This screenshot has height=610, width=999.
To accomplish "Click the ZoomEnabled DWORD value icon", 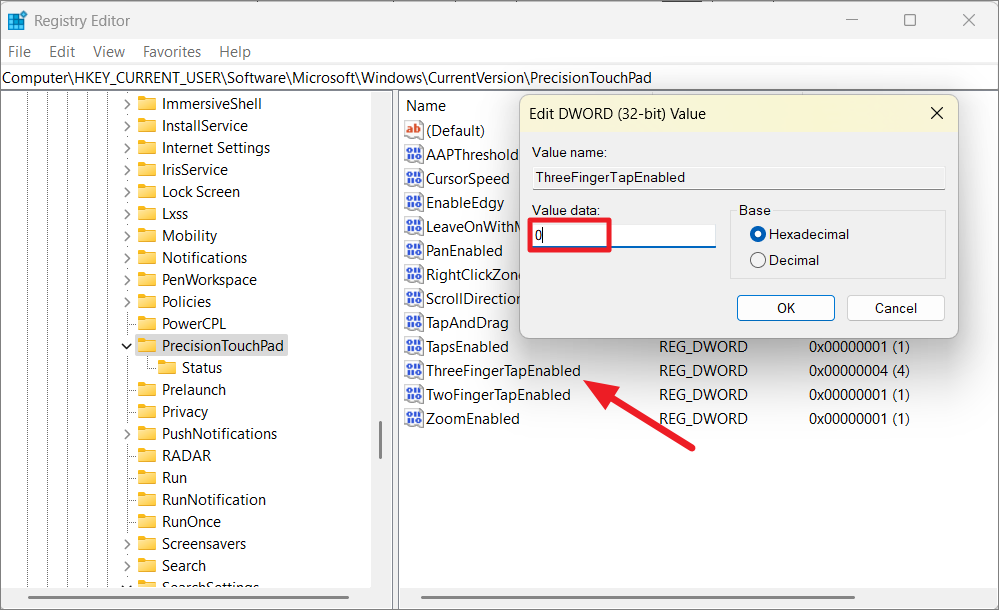I will pyautogui.click(x=414, y=419).
